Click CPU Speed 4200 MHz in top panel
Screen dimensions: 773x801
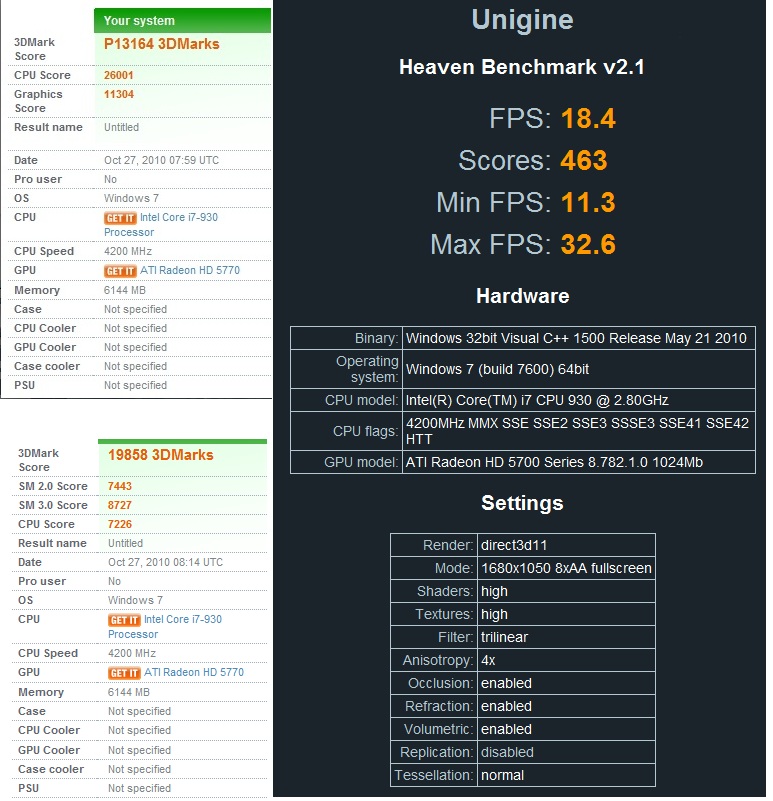tap(128, 251)
